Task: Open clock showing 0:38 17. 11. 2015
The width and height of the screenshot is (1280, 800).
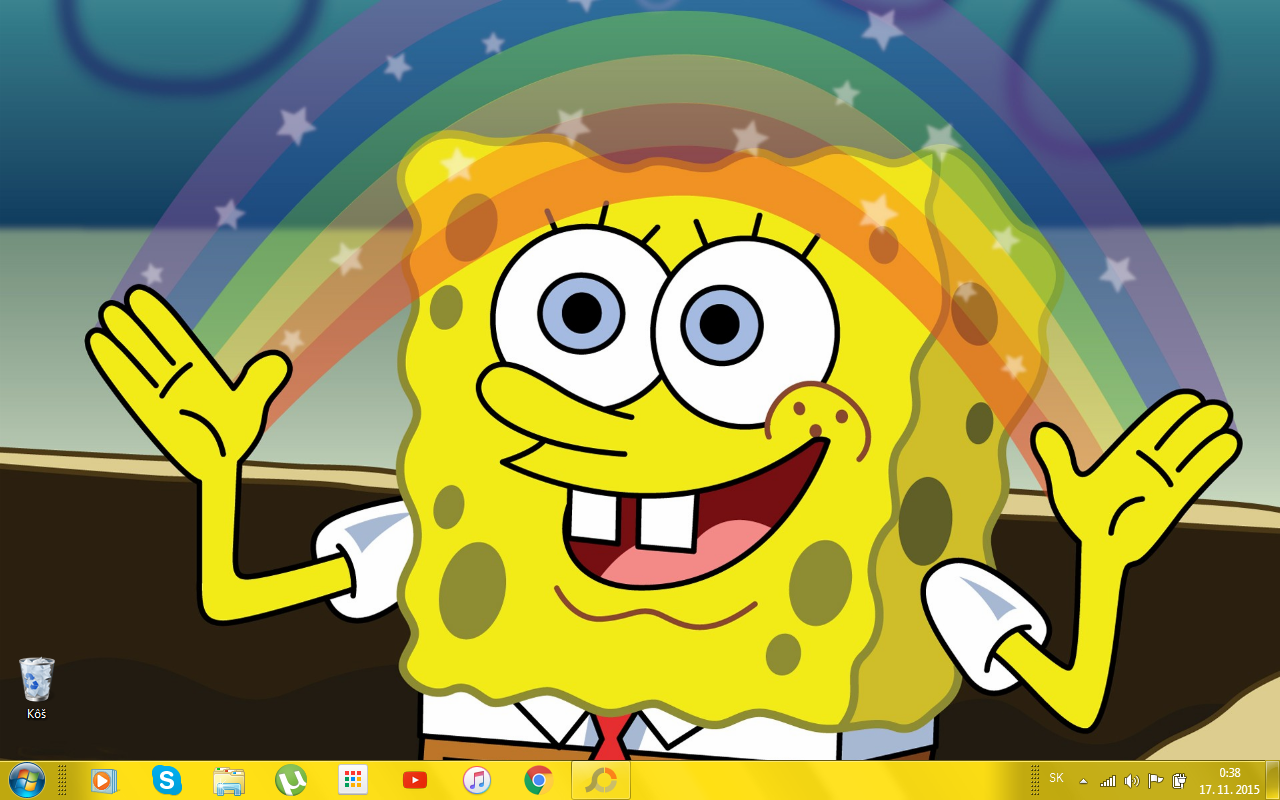Action: [1229, 781]
